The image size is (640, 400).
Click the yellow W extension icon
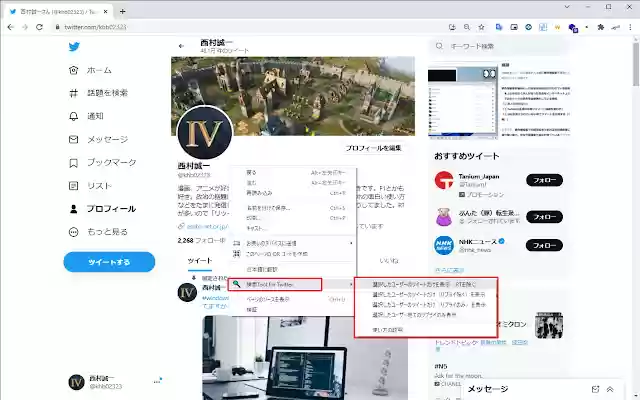point(557,27)
